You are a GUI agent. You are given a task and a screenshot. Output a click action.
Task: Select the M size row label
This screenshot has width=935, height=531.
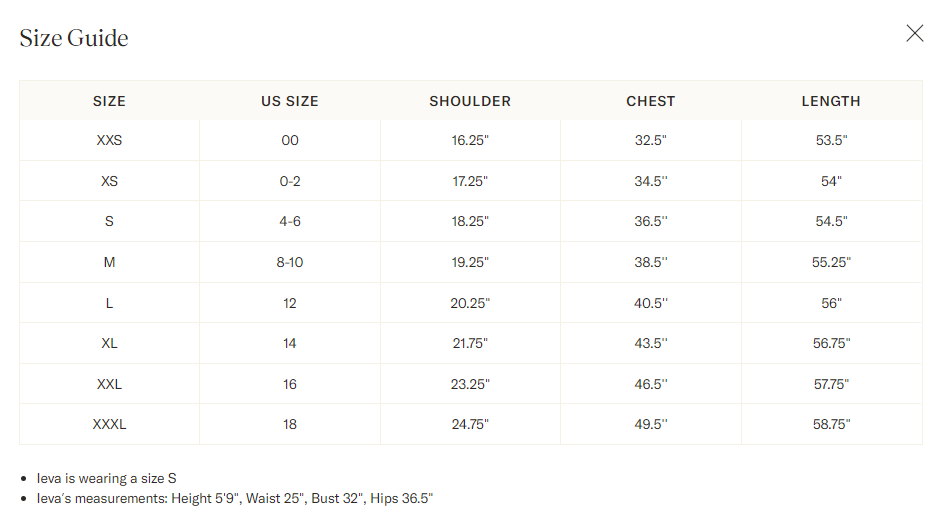pos(109,263)
